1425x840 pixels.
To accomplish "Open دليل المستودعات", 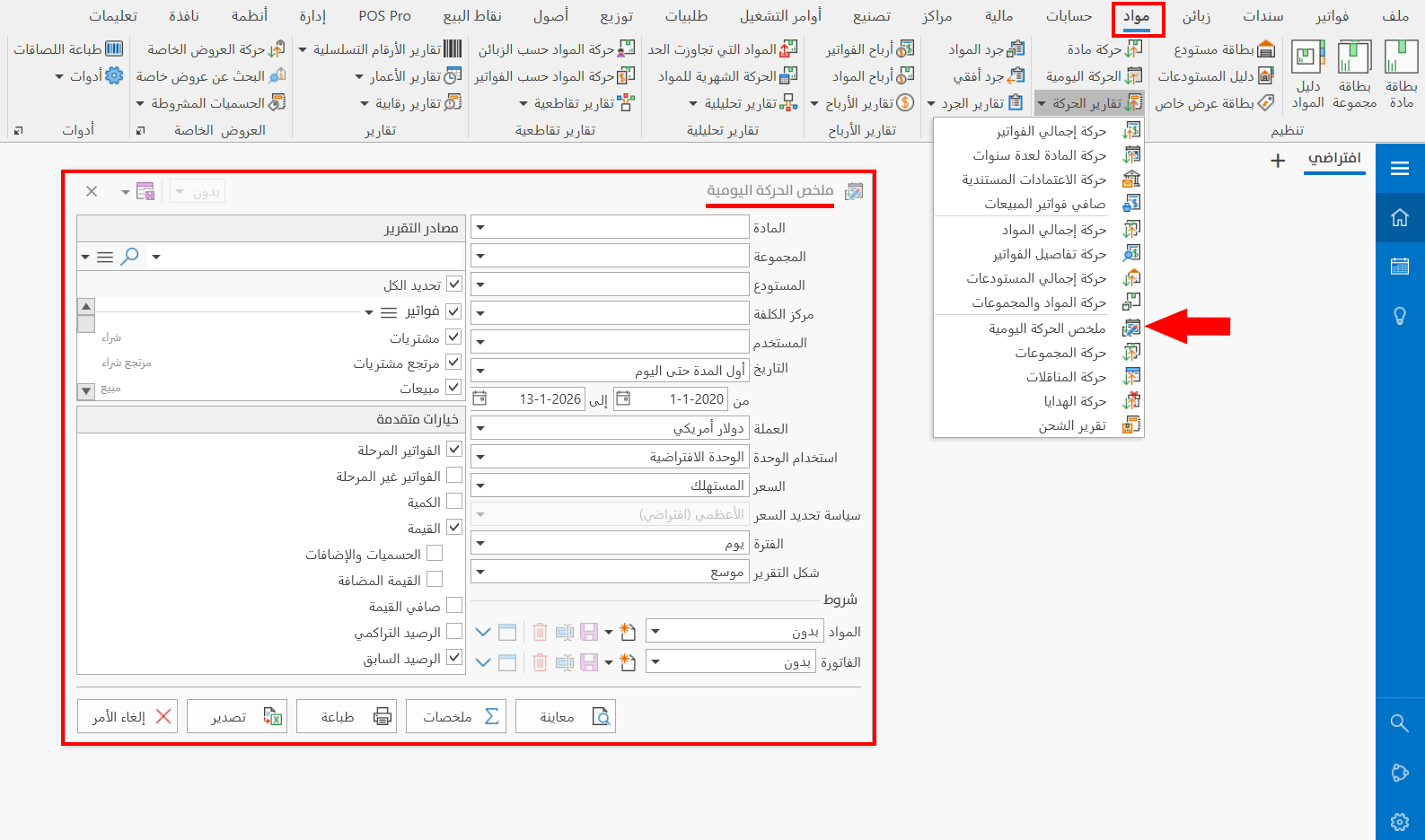I will 1216,76.
